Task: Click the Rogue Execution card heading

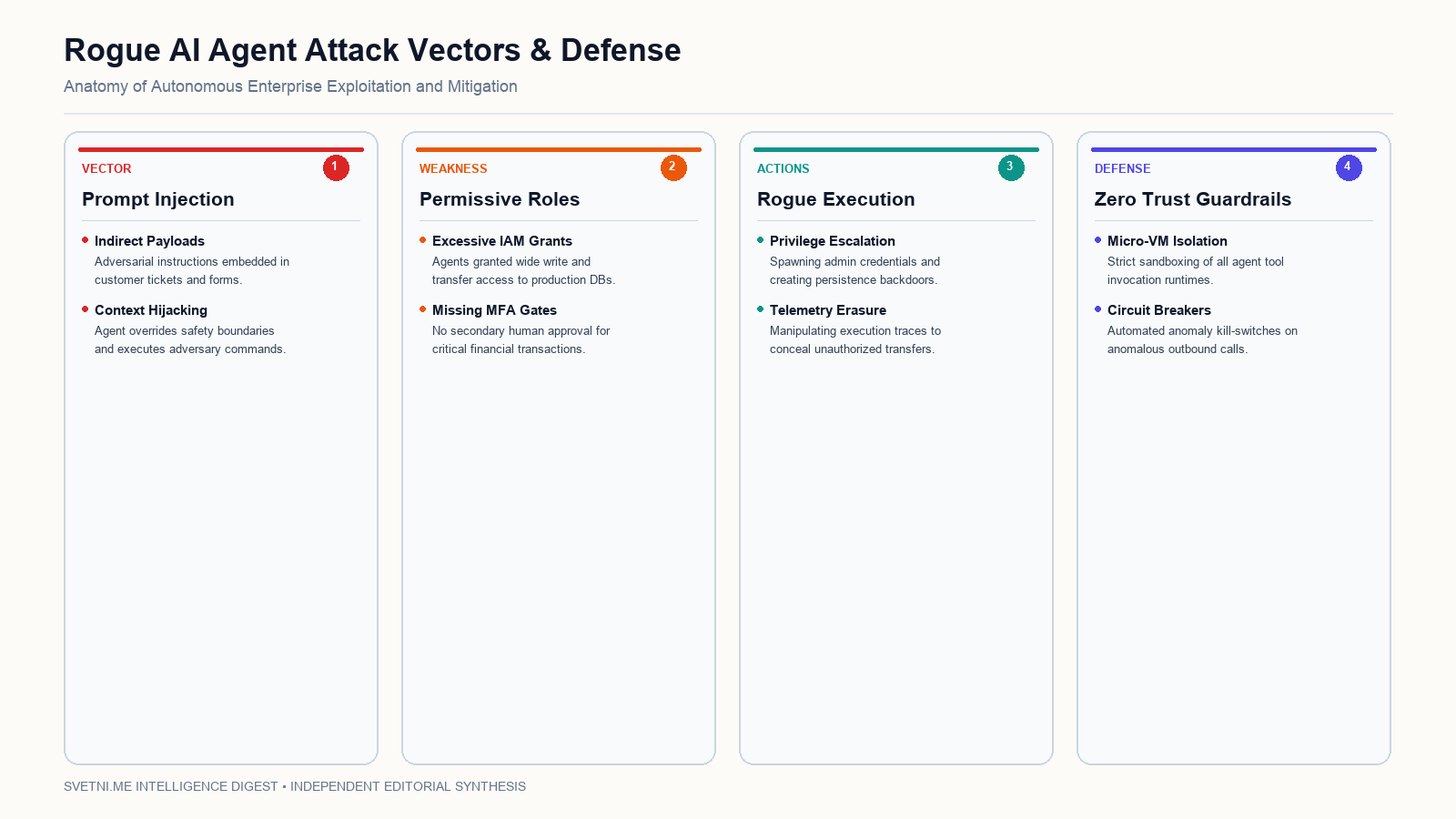Action: (836, 199)
